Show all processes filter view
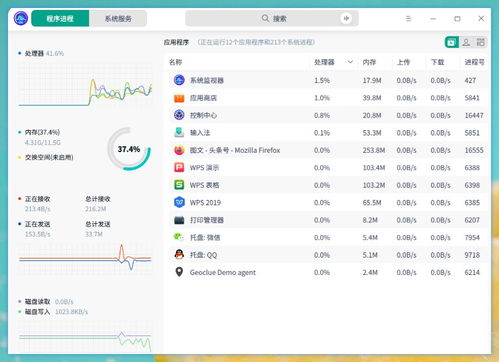This screenshot has height=362, width=499. pyautogui.click(x=480, y=42)
